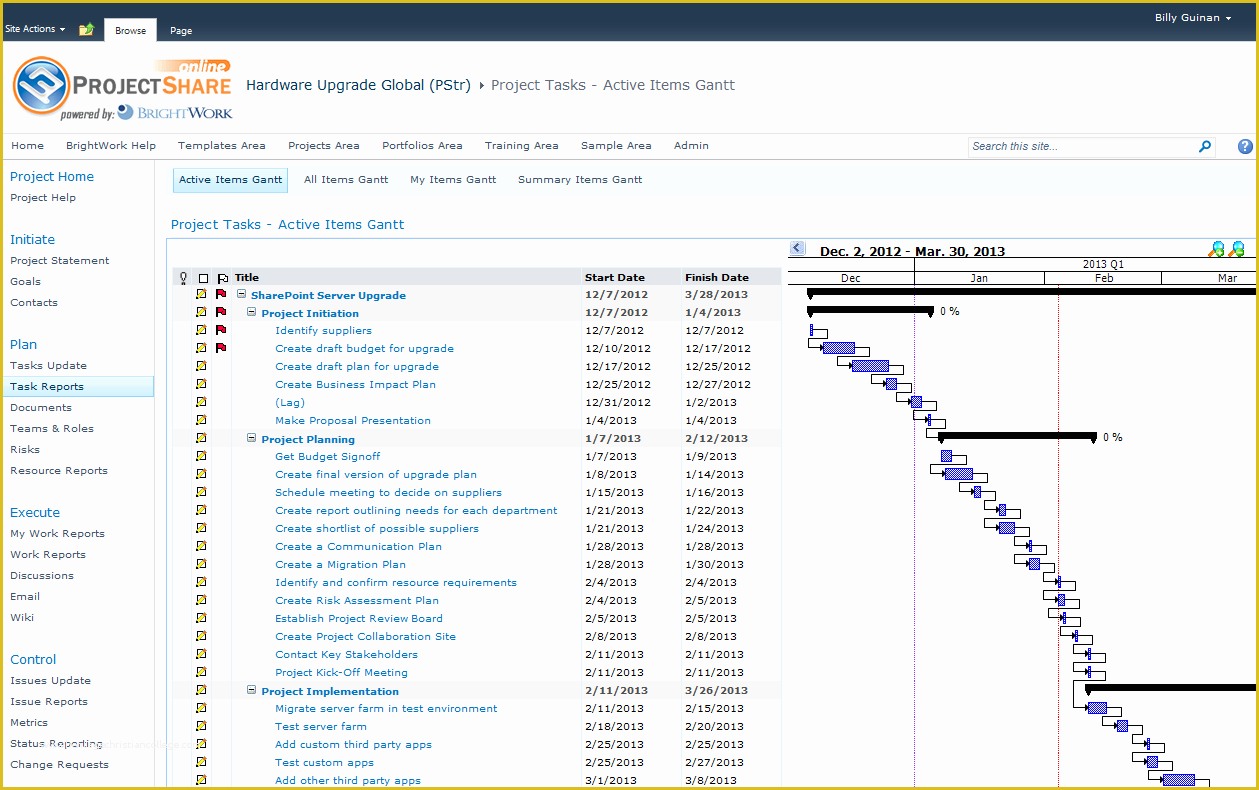Open BrightWork Help in top navigation
Screen dimensions: 1259x790
[111, 146]
